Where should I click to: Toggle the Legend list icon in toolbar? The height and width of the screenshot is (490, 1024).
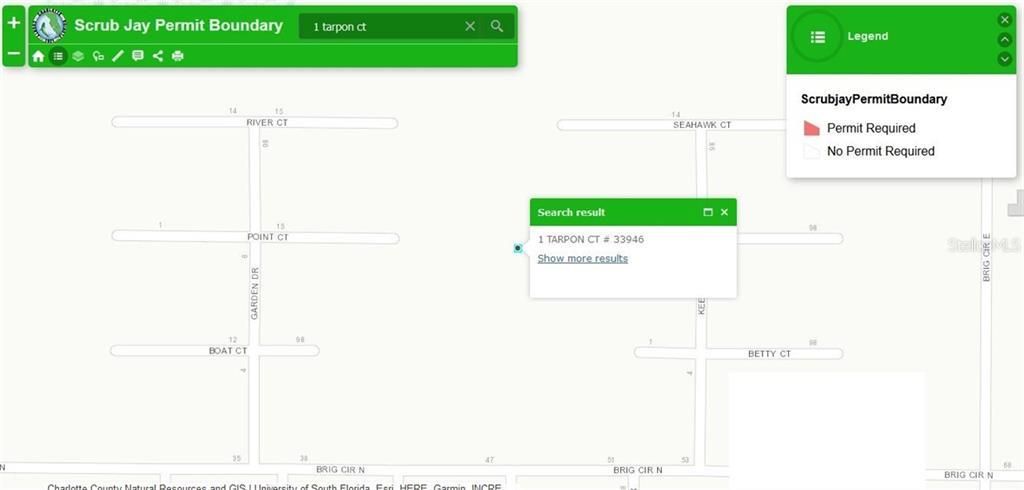58,56
